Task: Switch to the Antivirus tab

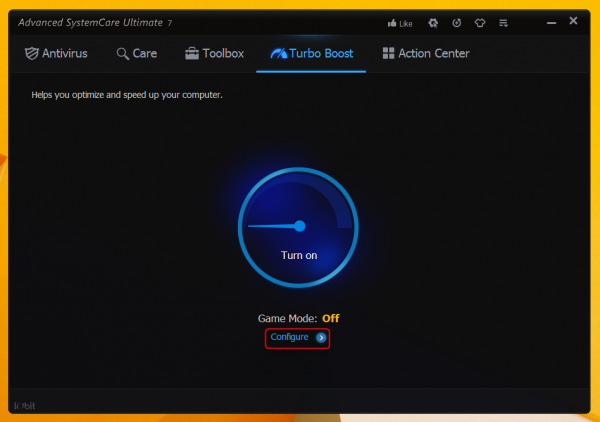Action: click(56, 54)
